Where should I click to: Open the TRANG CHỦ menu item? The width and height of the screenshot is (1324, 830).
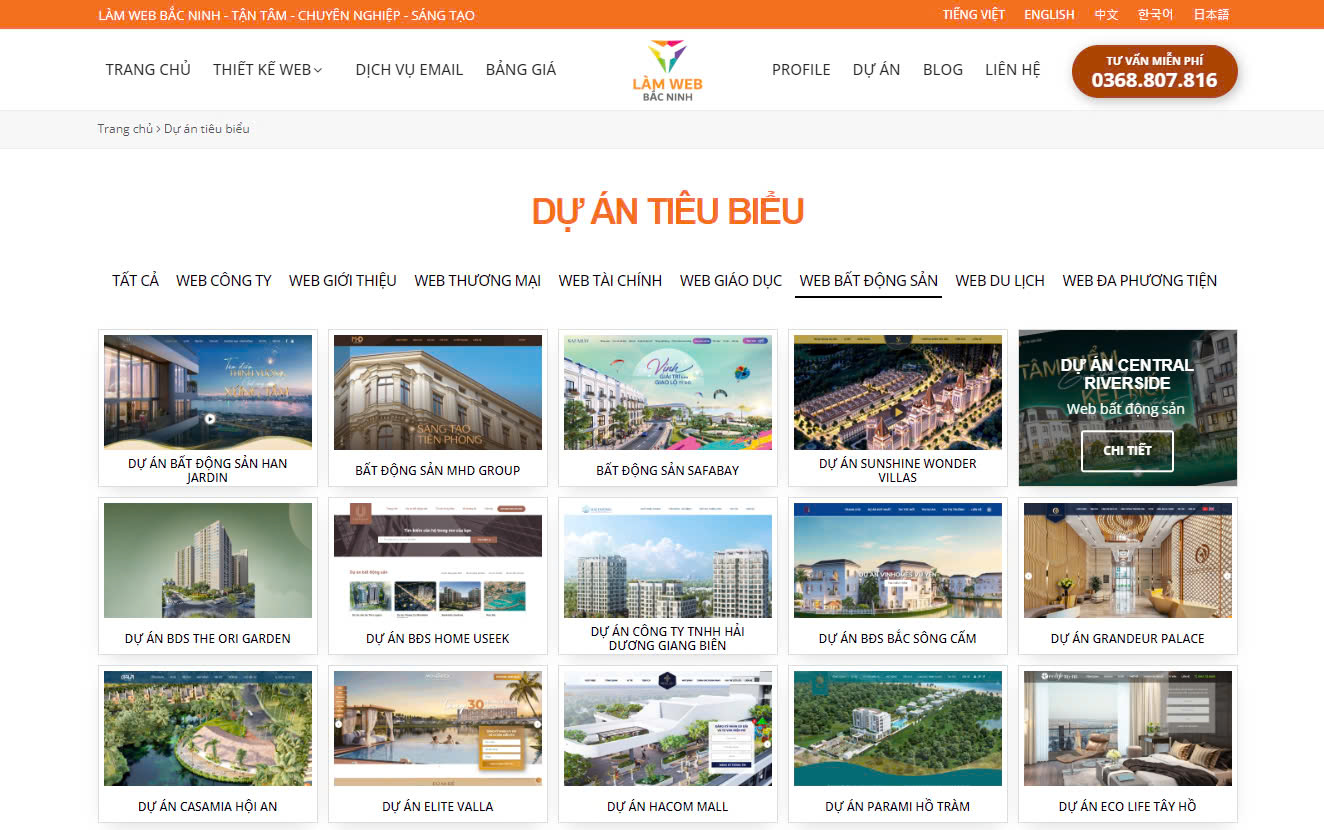[148, 70]
